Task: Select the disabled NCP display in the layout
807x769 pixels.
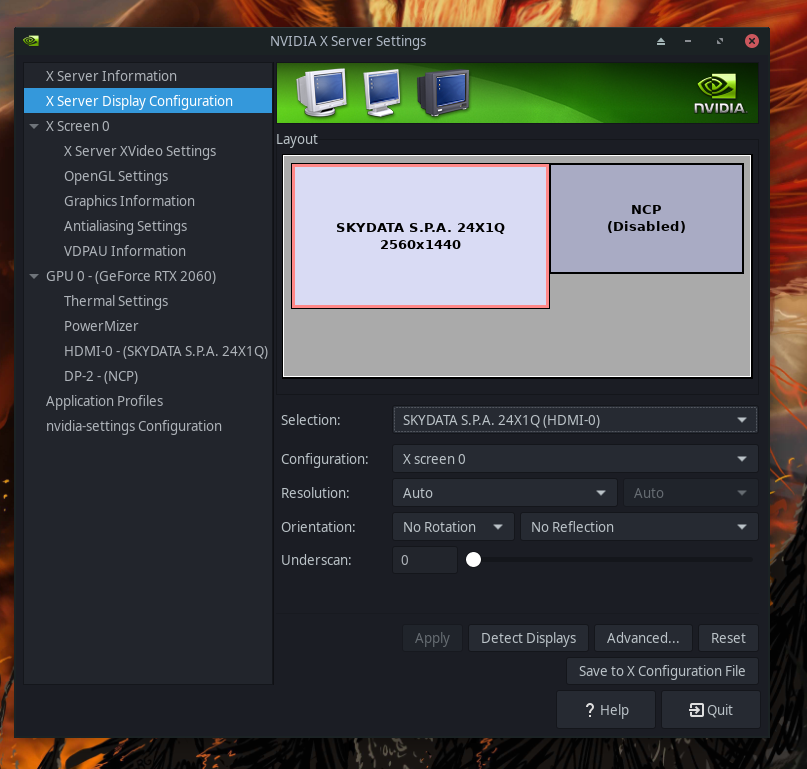Action: (x=646, y=218)
